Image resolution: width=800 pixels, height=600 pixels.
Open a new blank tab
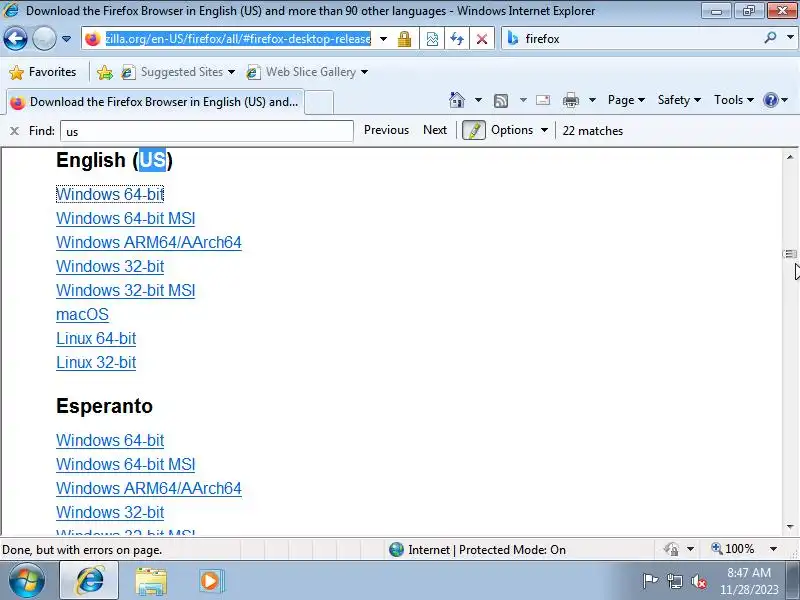pyautogui.click(x=319, y=102)
